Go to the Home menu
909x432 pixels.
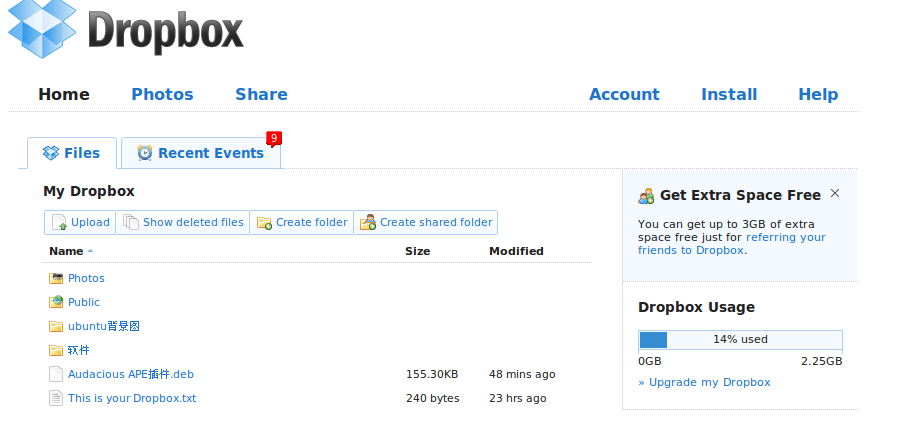64,95
